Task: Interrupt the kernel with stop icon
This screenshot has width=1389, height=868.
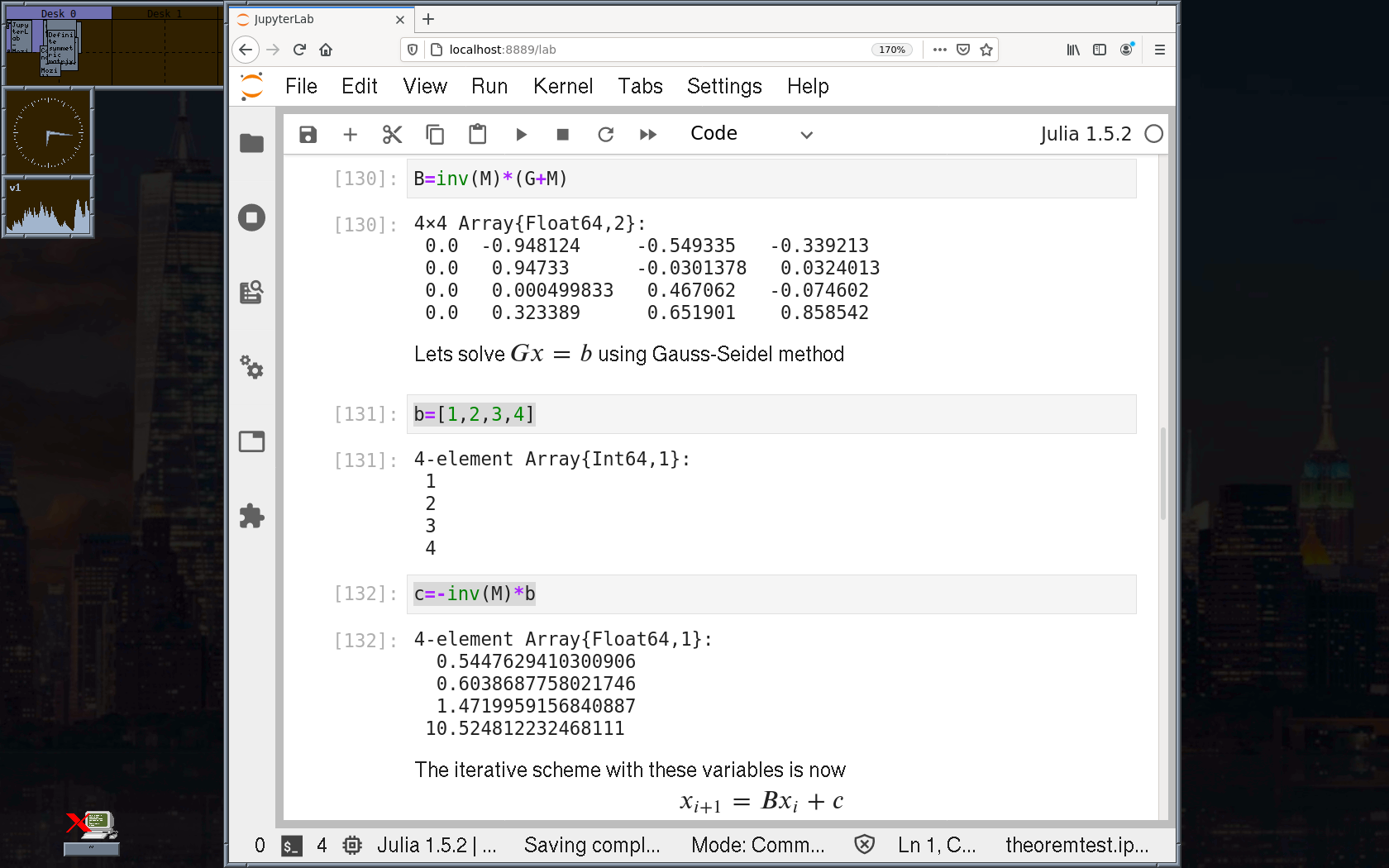Action: tap(562, 135)
